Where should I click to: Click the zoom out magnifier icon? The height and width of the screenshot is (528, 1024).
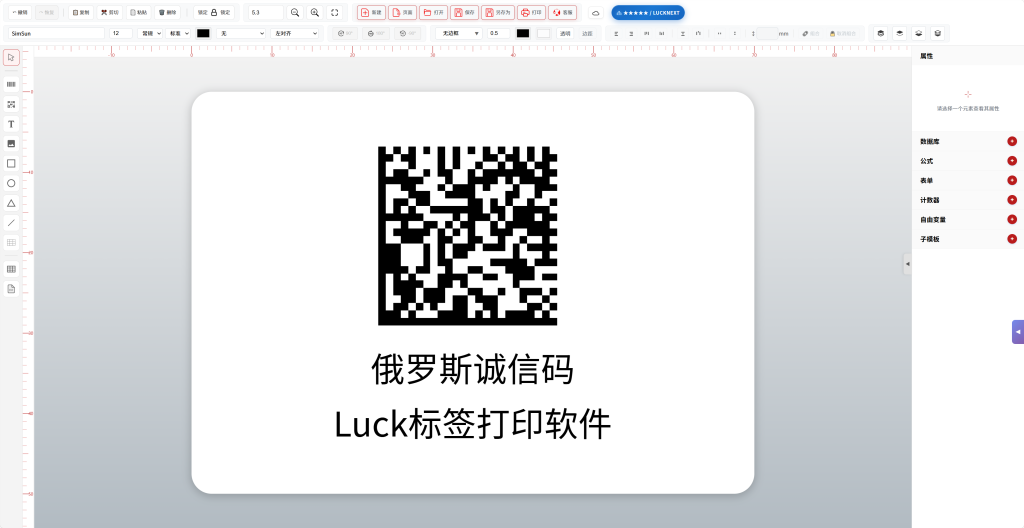(295, 12)
